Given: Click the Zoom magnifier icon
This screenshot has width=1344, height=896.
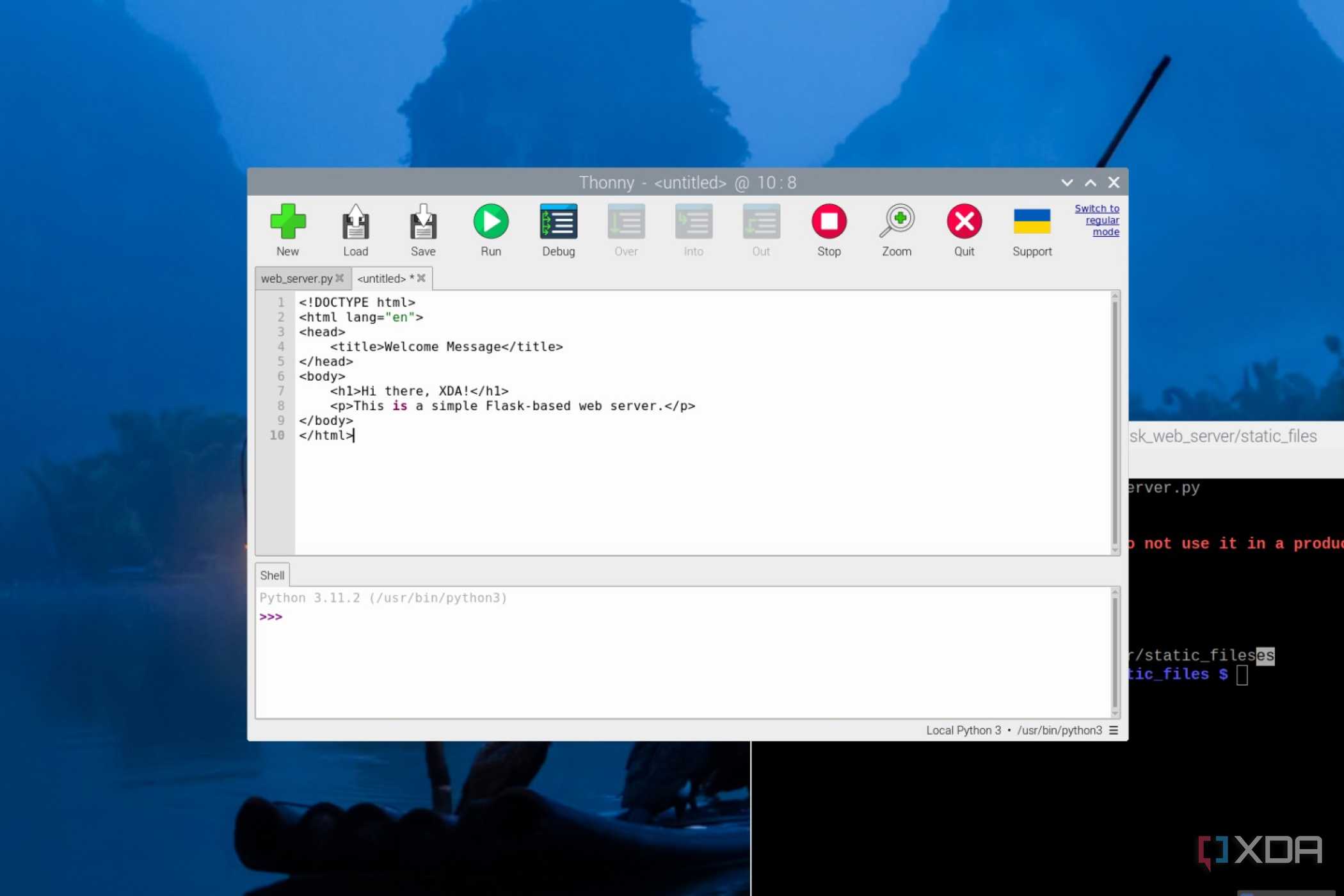Looking at the screenshot, I should [897, 221].
